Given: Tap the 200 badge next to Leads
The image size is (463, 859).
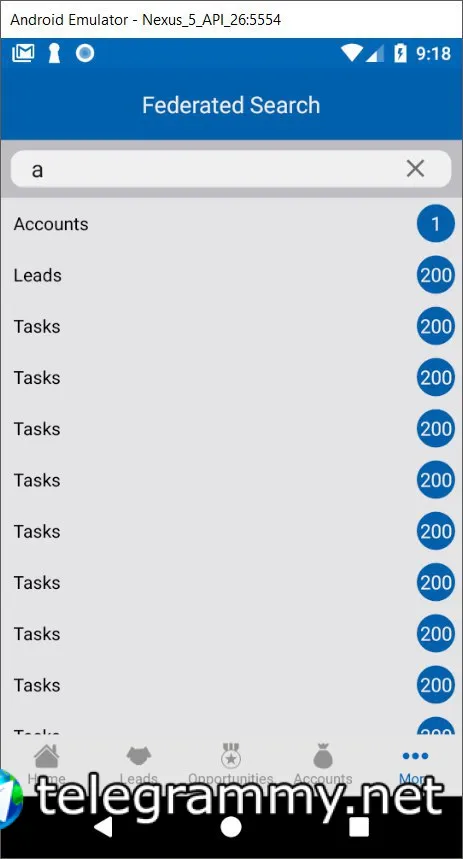Looking at the screenshot, I should pos(436,275).
